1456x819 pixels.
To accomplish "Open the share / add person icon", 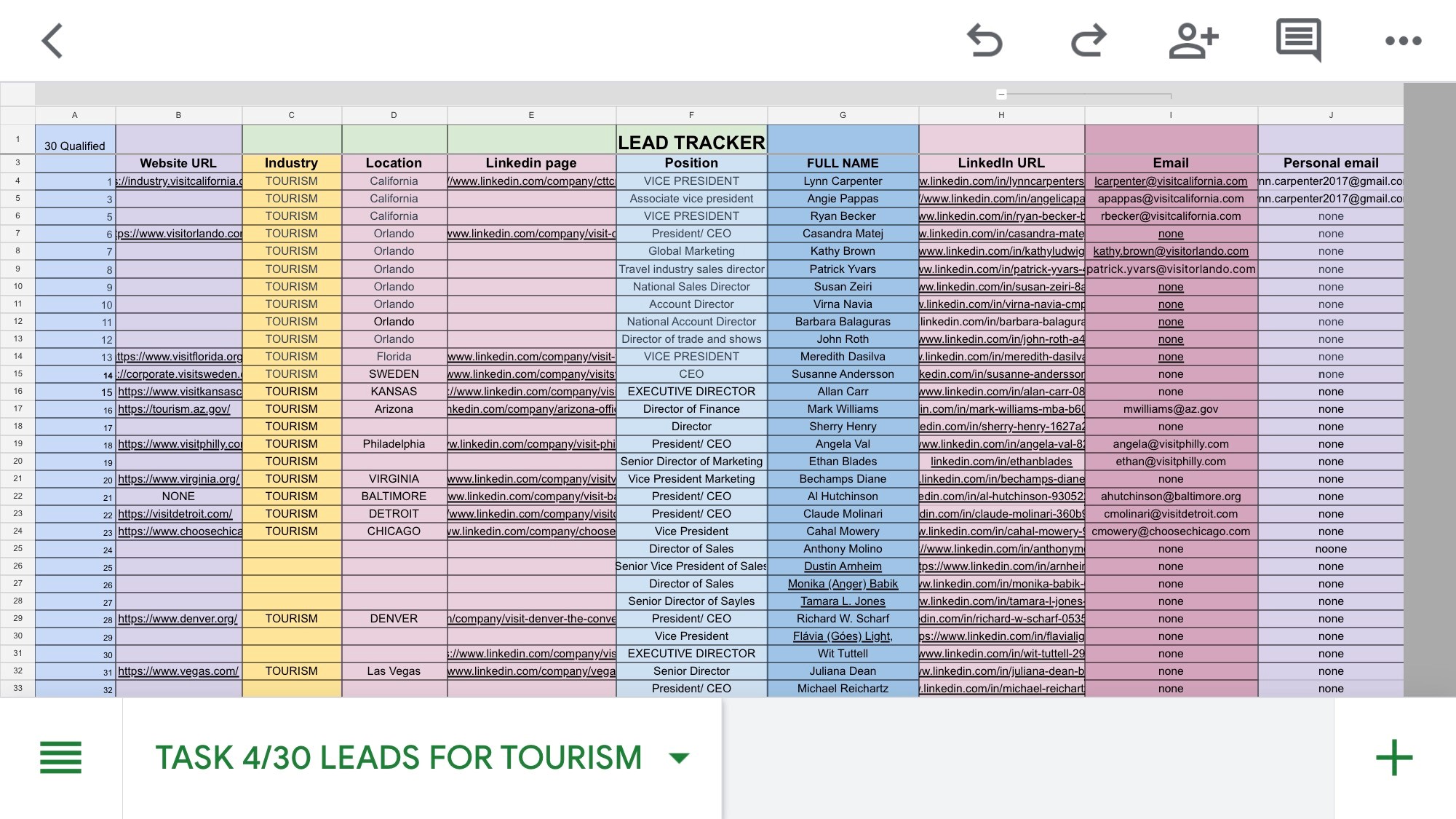I will tap(1193, 41).
